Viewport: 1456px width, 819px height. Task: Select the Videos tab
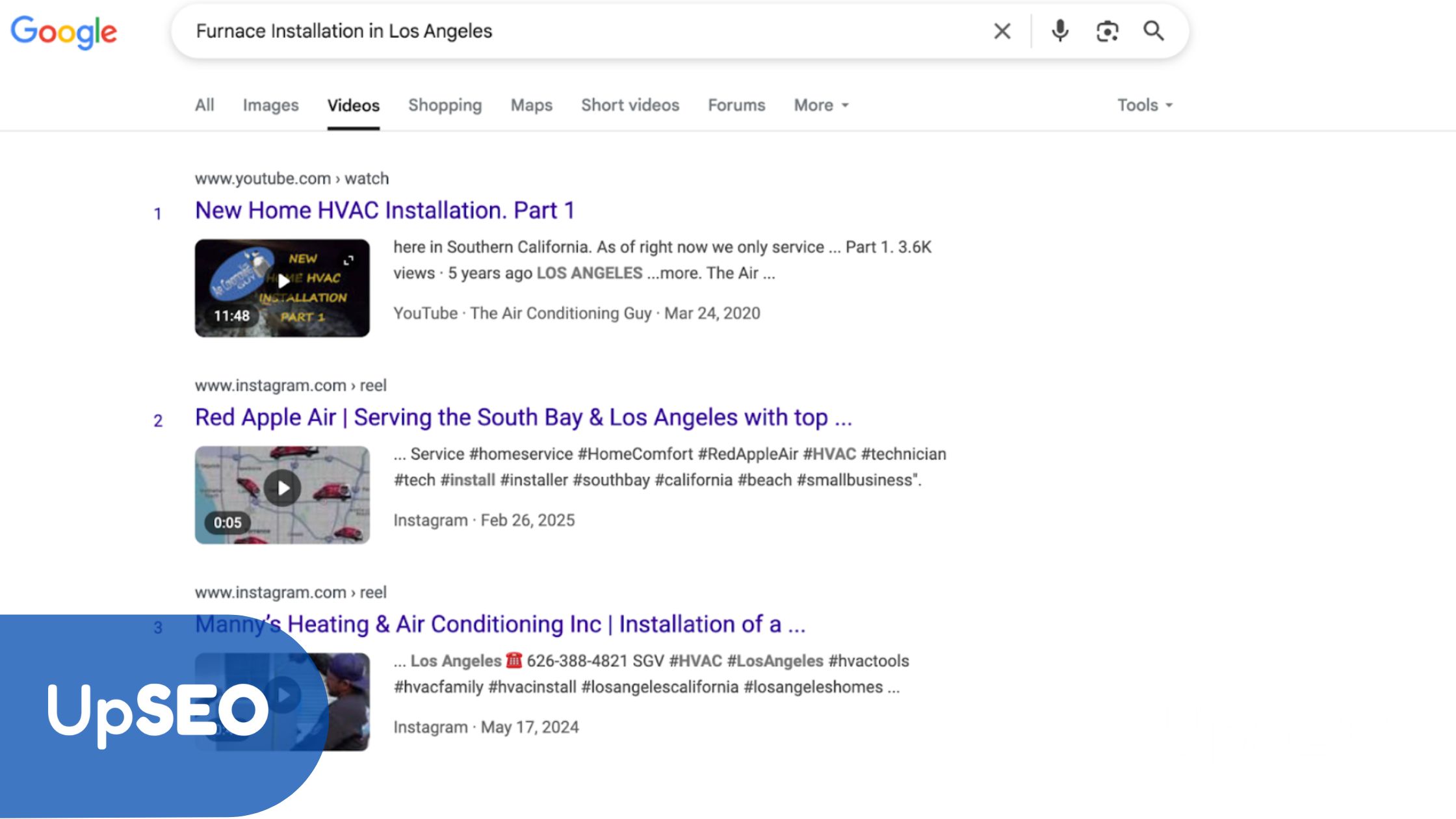(354, 105)
